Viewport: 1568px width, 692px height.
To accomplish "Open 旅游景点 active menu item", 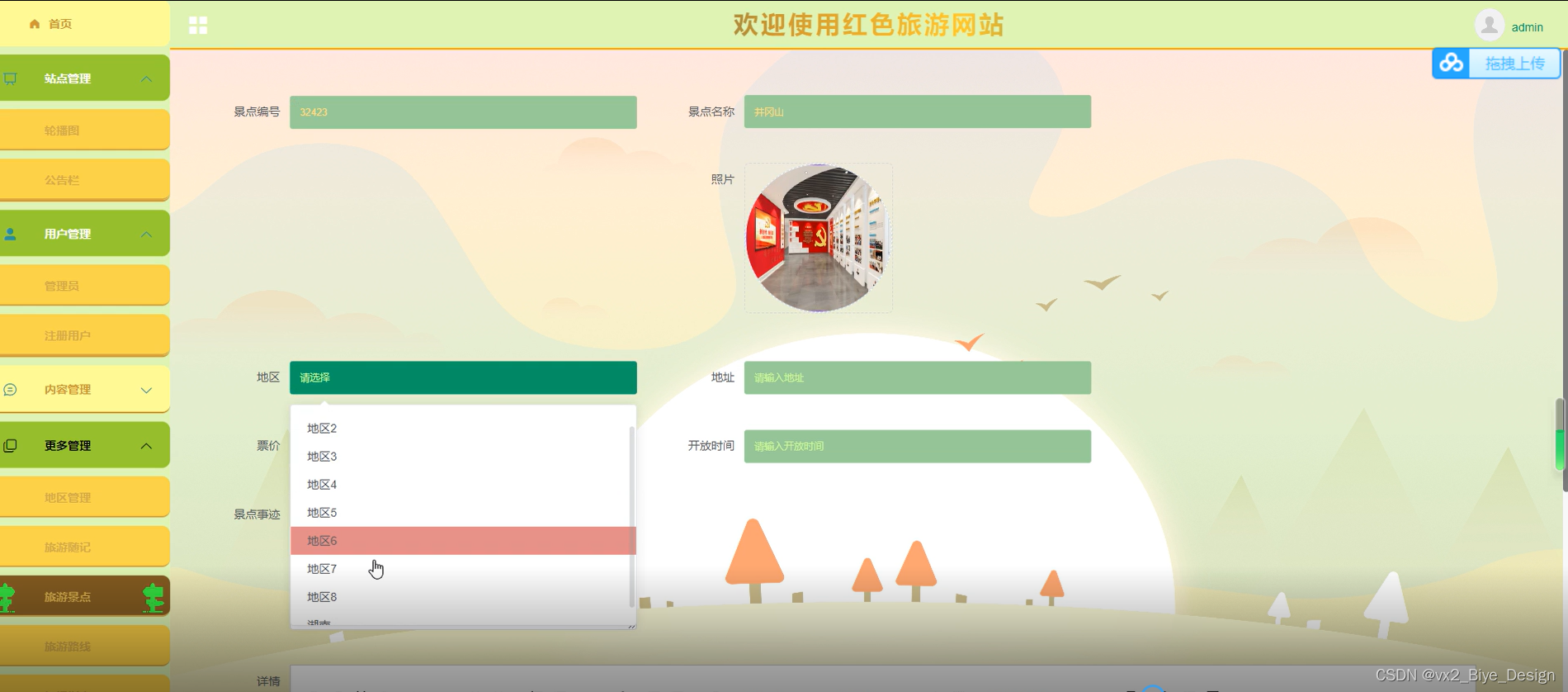I will 85,596.
